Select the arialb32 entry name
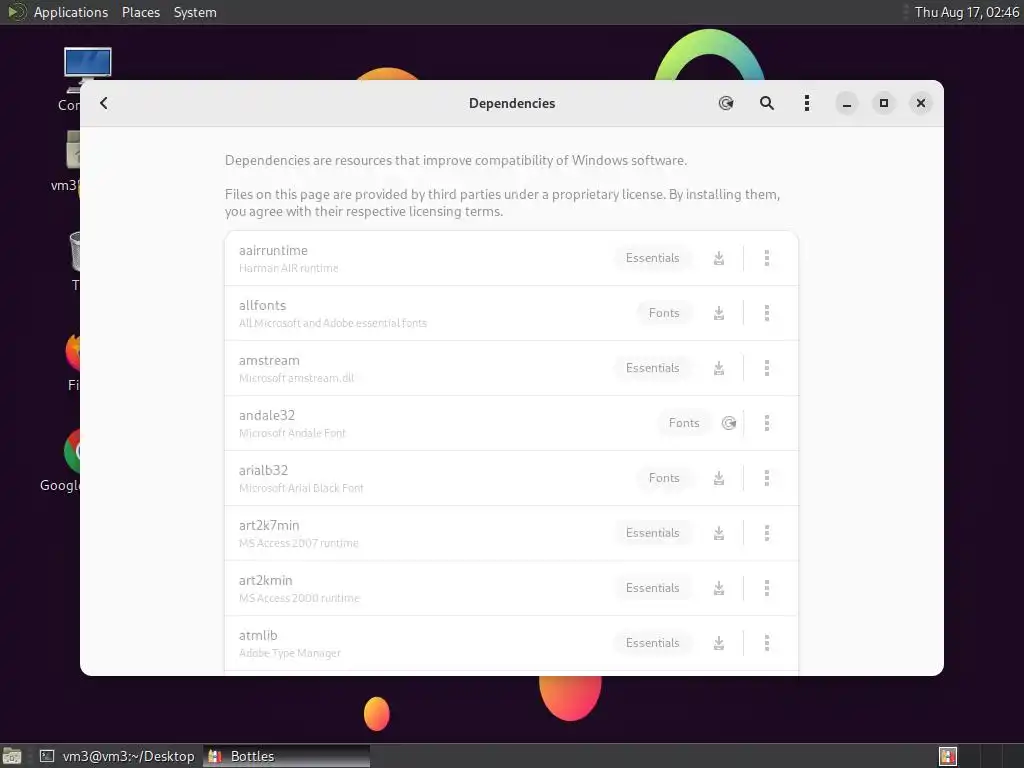 (263, 470)
